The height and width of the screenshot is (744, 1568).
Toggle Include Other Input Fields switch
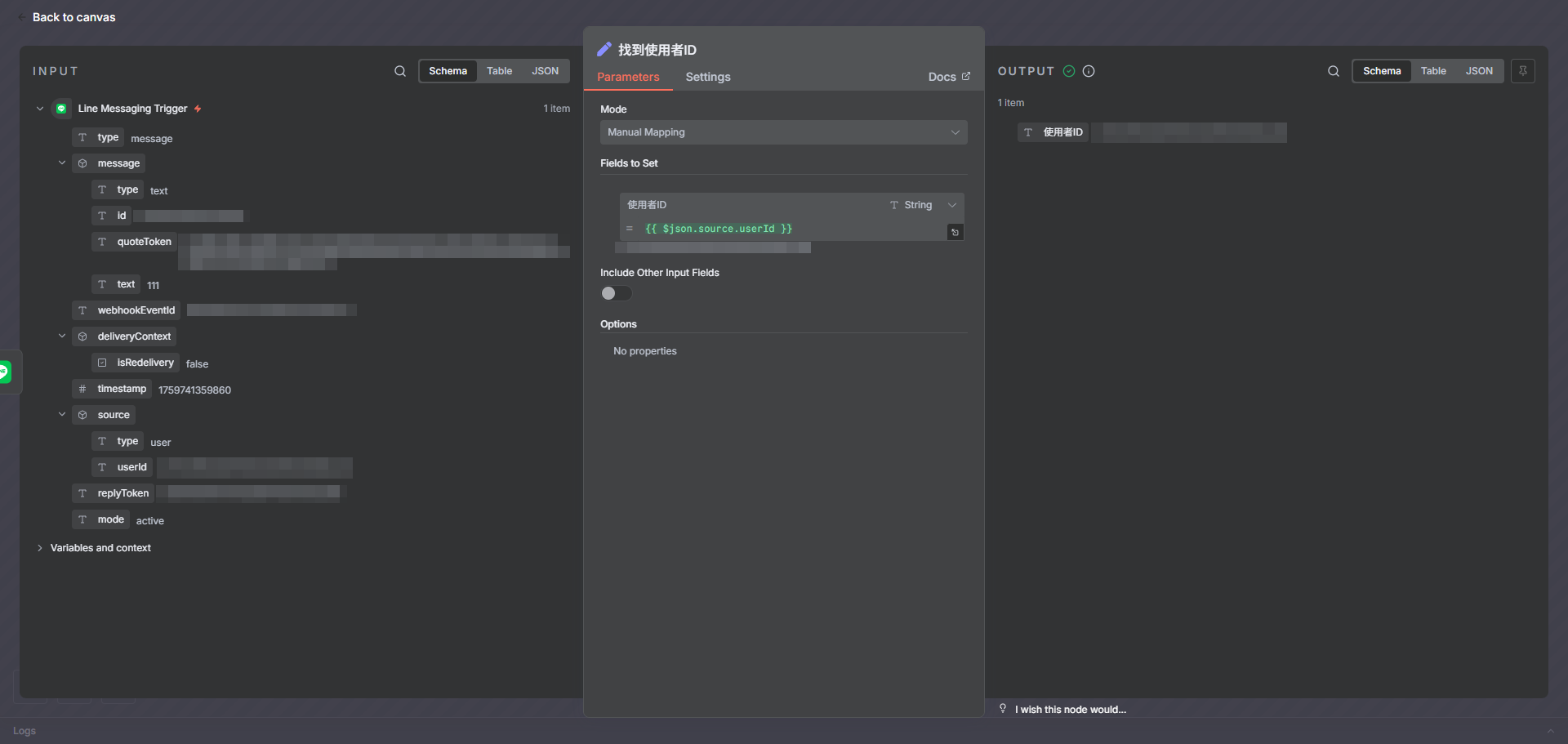616,293
